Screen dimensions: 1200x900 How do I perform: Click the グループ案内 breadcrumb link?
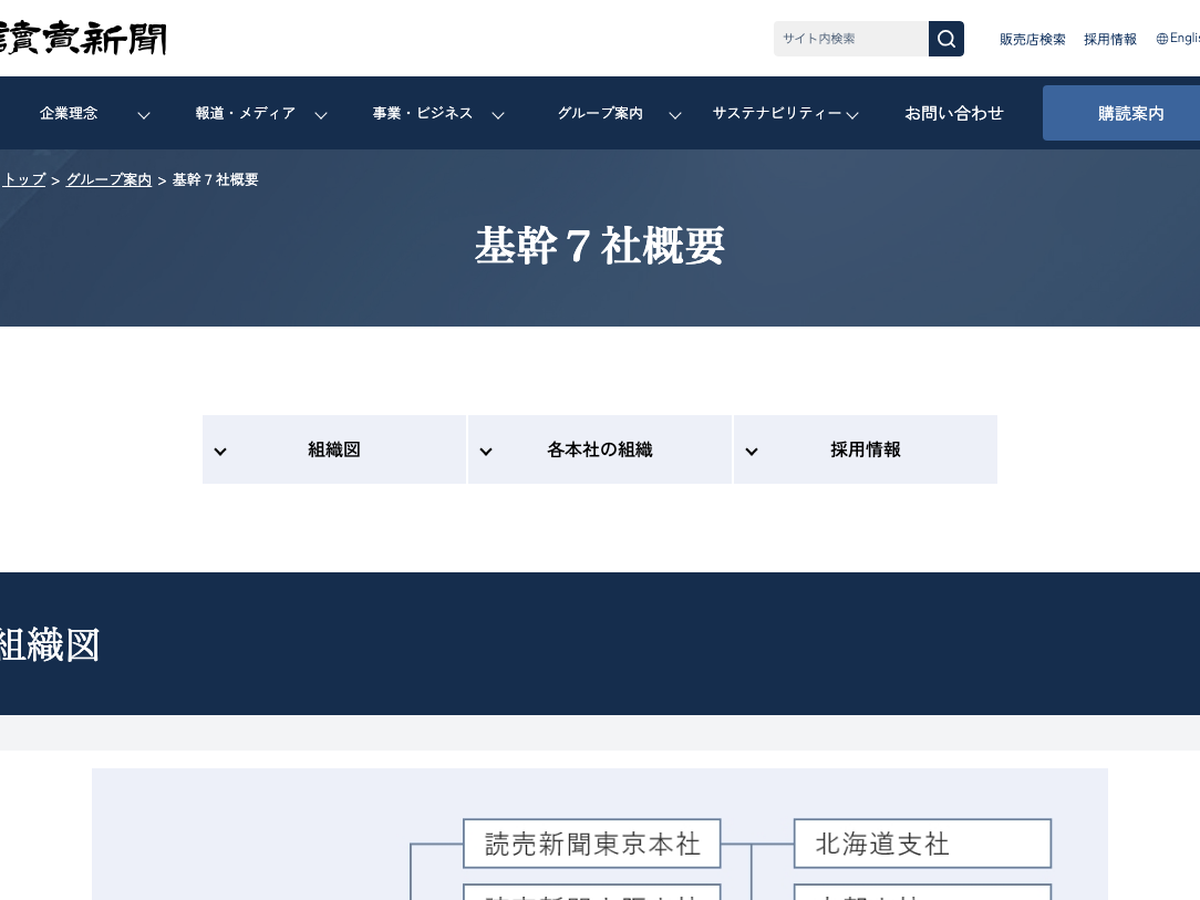pos(109,180)
